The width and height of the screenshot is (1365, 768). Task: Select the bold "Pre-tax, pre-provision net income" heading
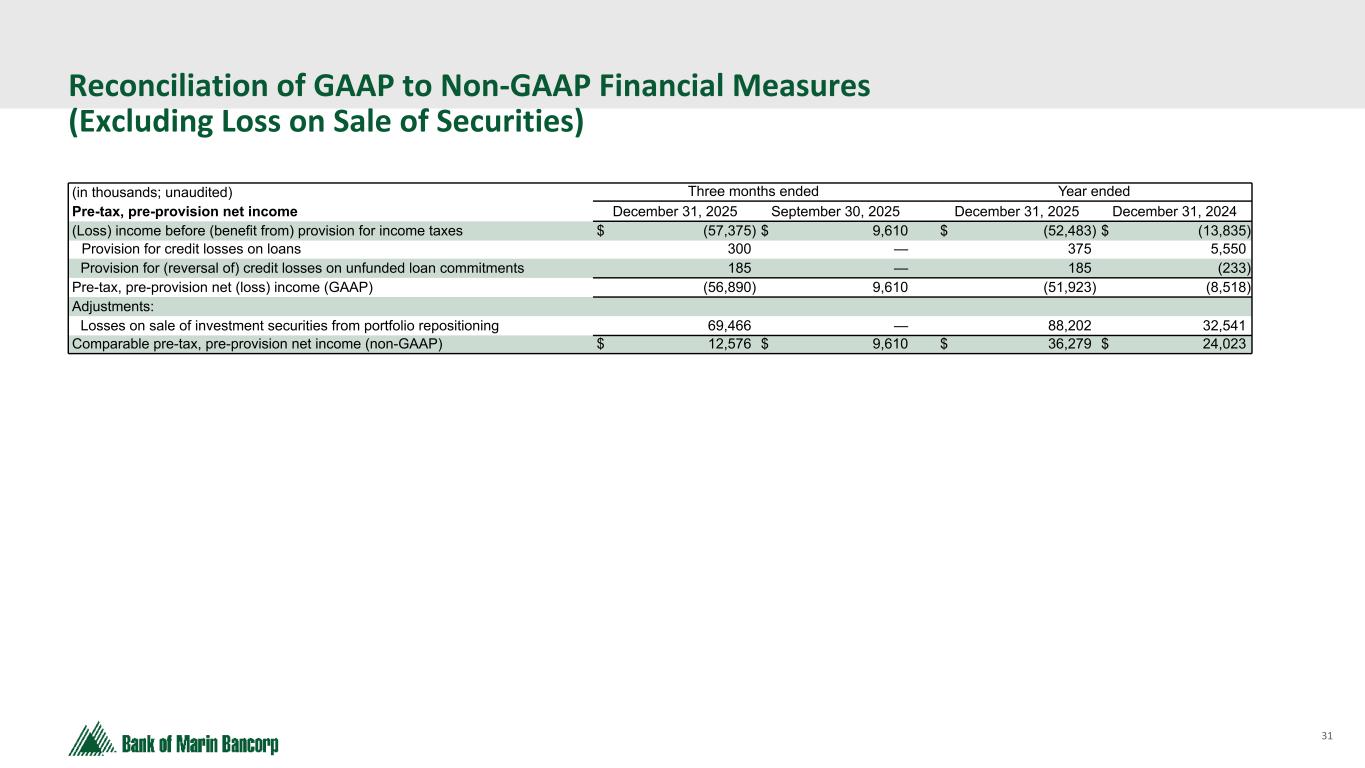(x=185, y=211)
